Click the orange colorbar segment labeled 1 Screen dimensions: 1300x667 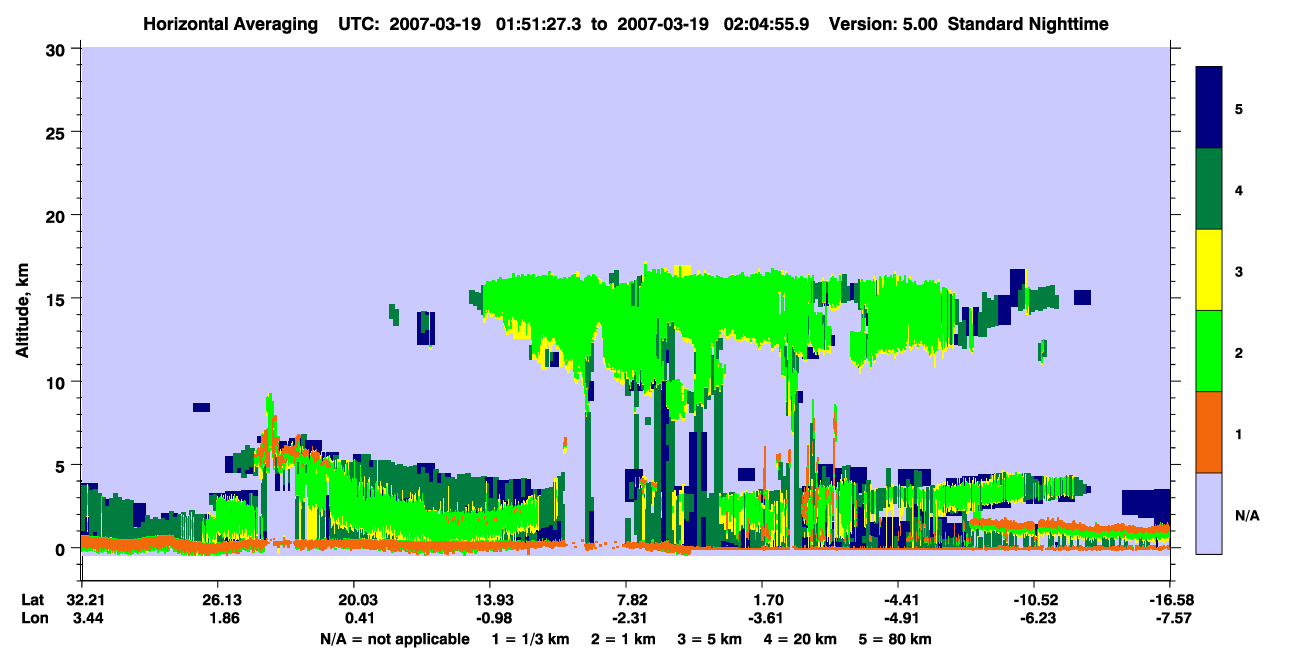pos(1209,432)
